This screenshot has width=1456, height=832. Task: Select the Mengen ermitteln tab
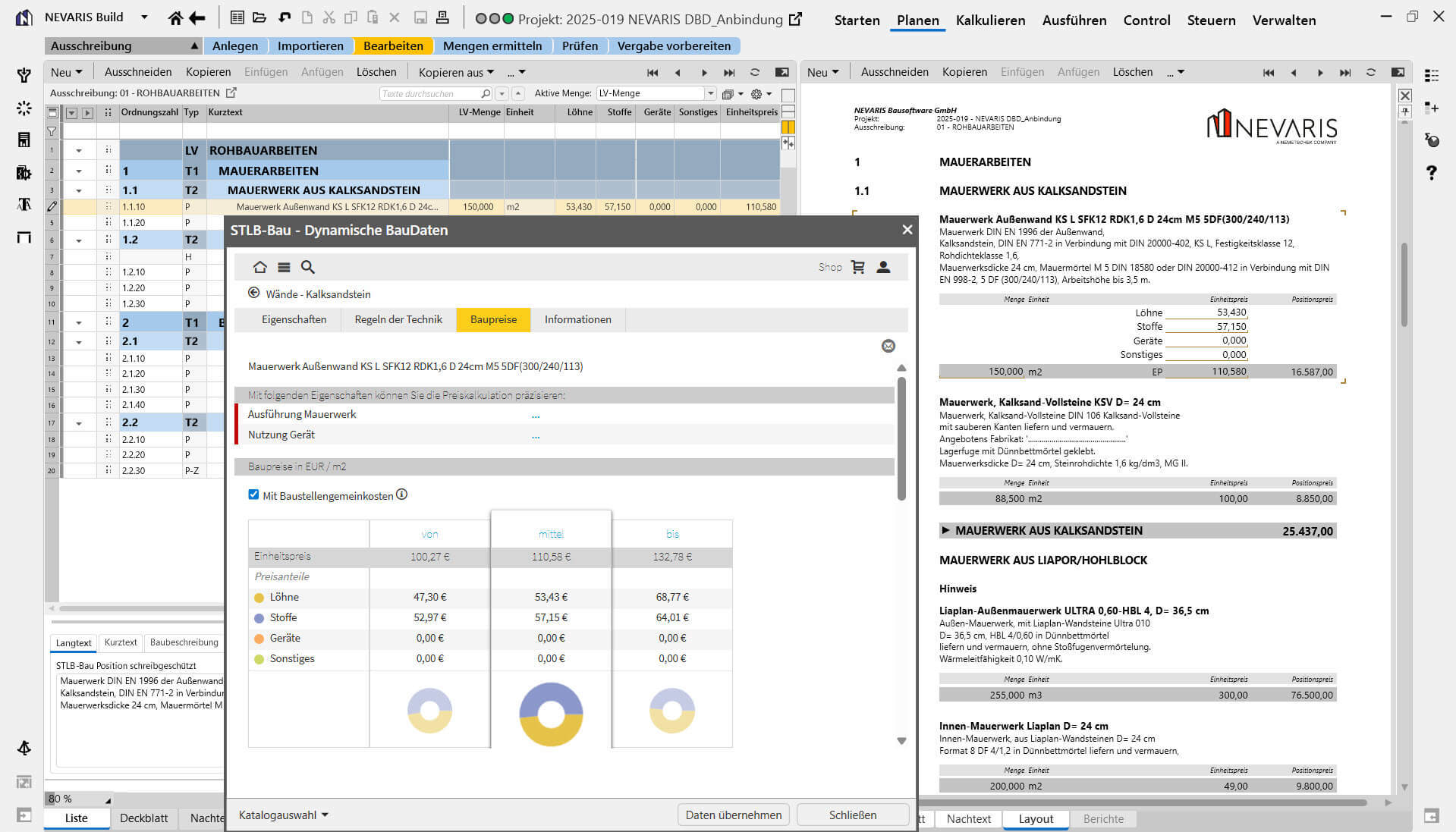tap(492, 46)
